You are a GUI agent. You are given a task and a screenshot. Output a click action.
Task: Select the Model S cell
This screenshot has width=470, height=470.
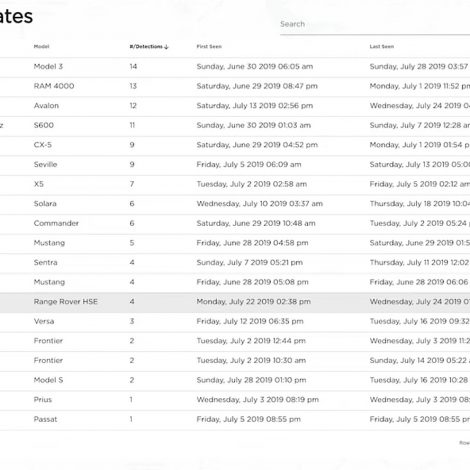(x=48, y=380)
